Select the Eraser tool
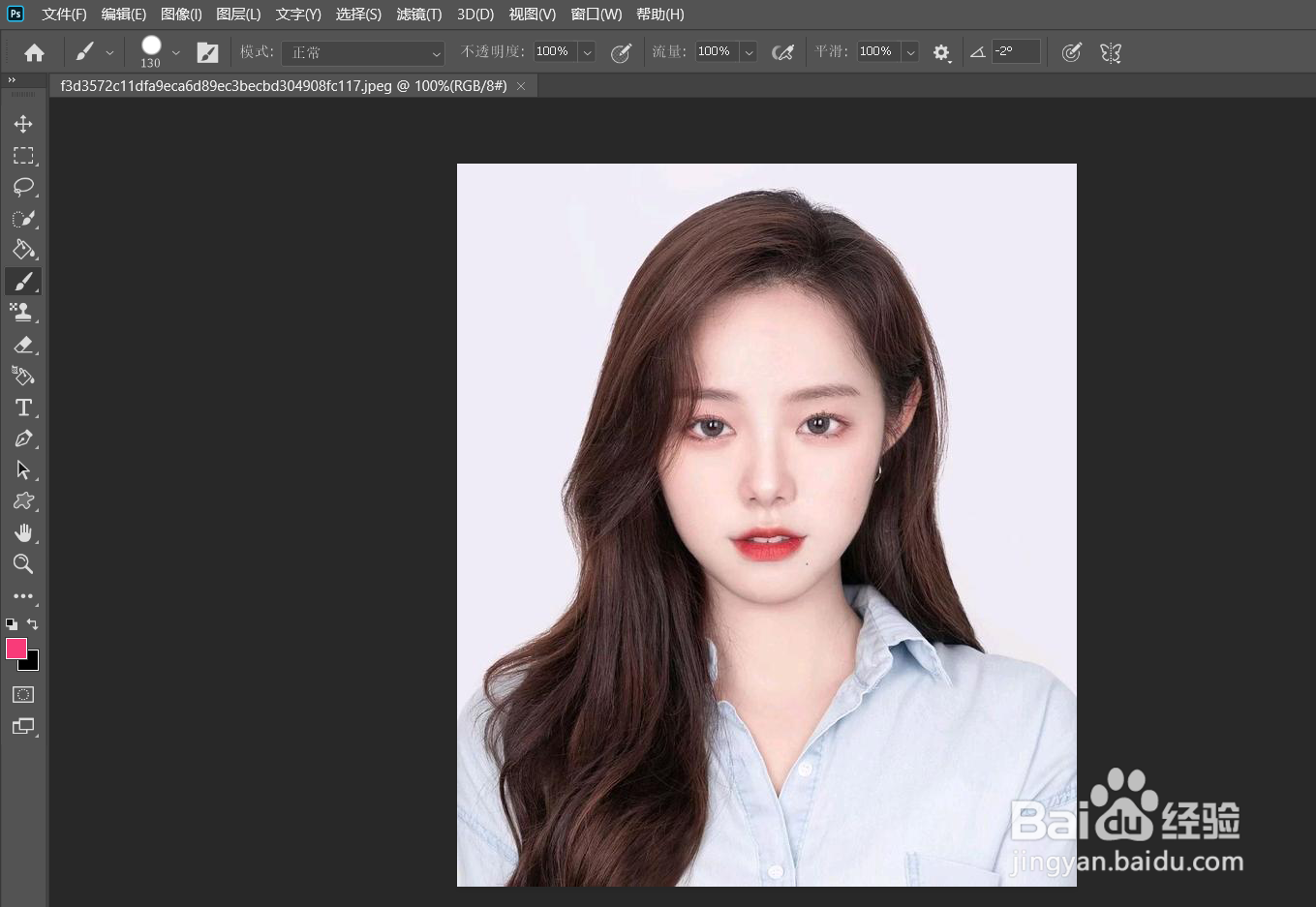 24,345
